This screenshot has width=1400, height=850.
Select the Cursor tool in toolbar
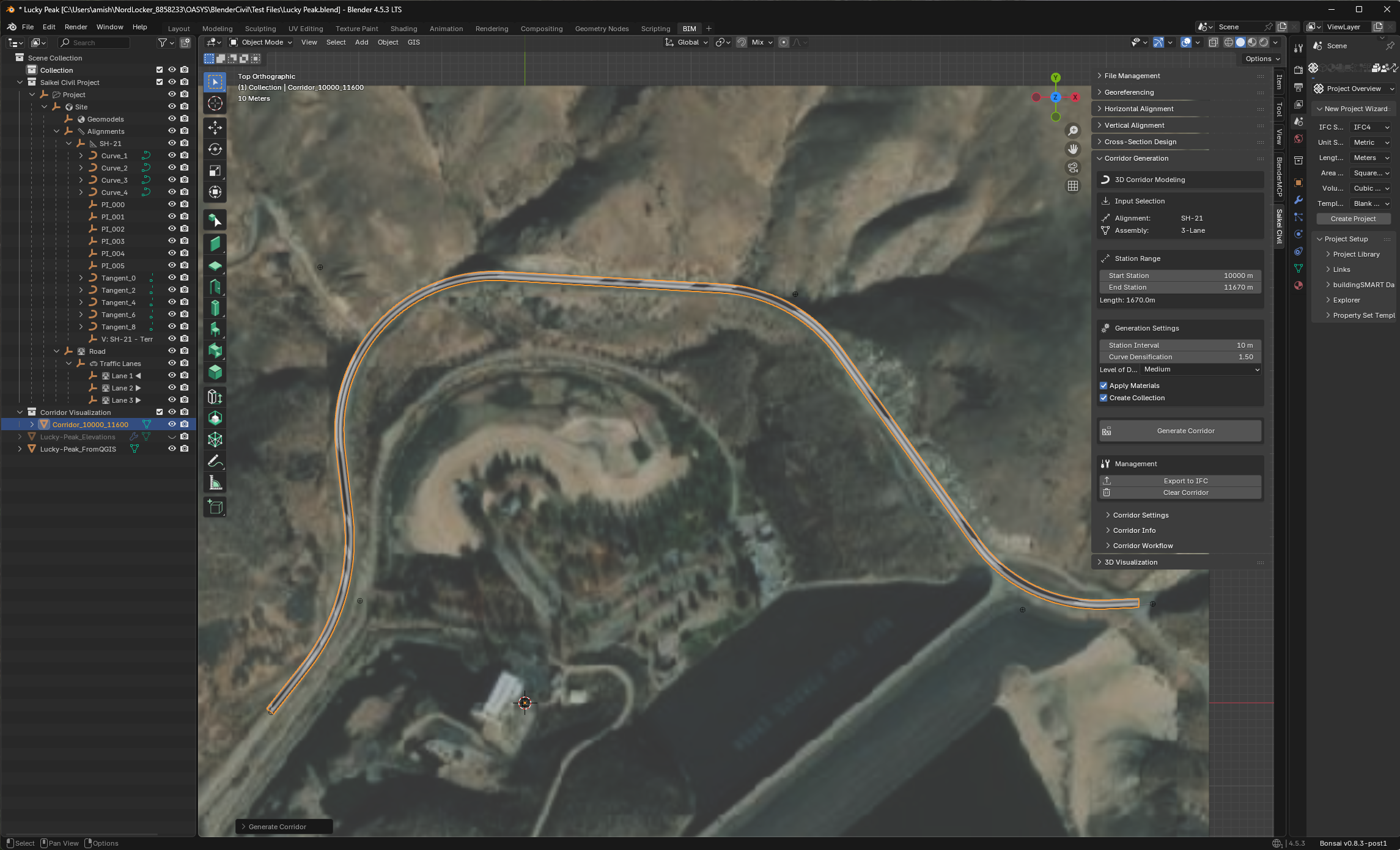pyautogui.click(x=215, y=103)
